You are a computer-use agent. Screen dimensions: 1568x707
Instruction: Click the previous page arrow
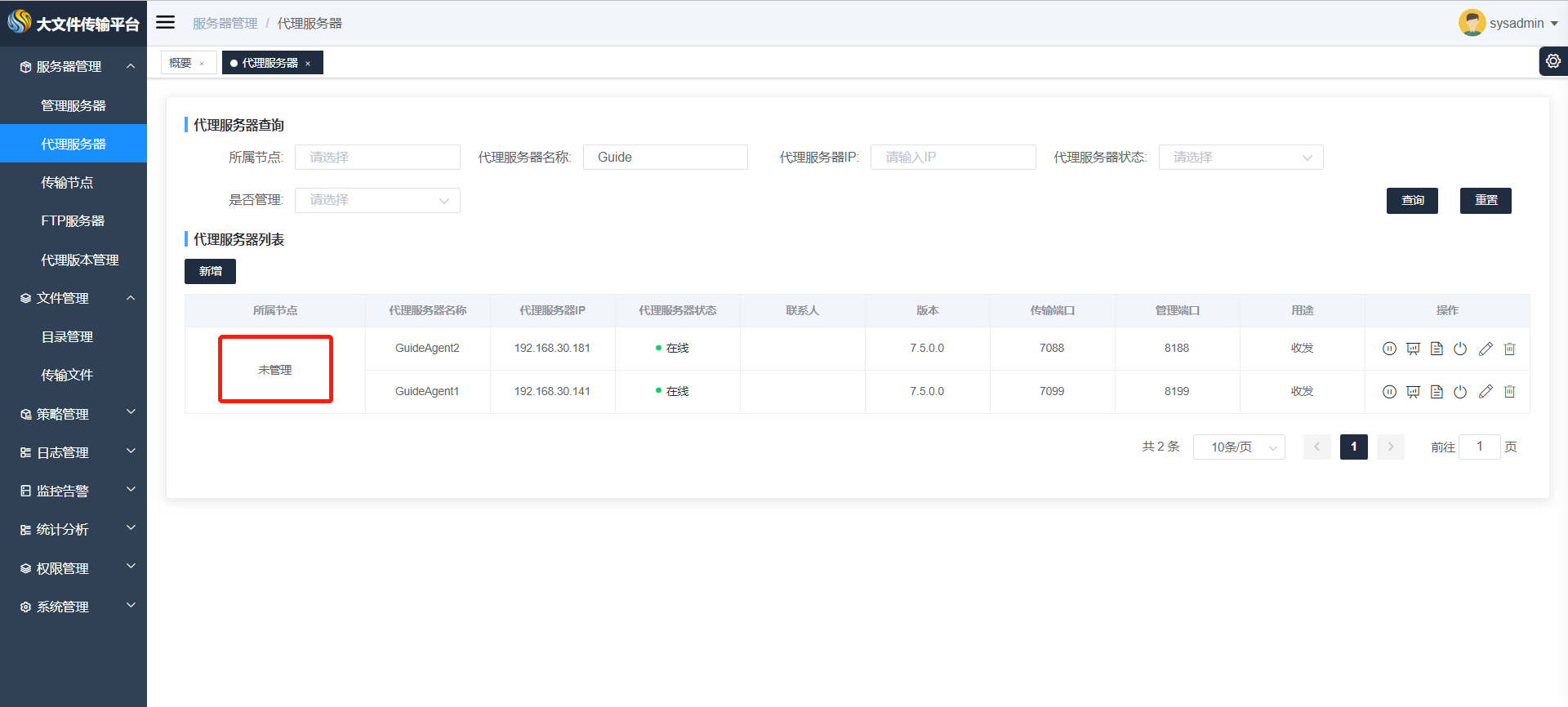pyautogui.click(x=1317, y=447)
